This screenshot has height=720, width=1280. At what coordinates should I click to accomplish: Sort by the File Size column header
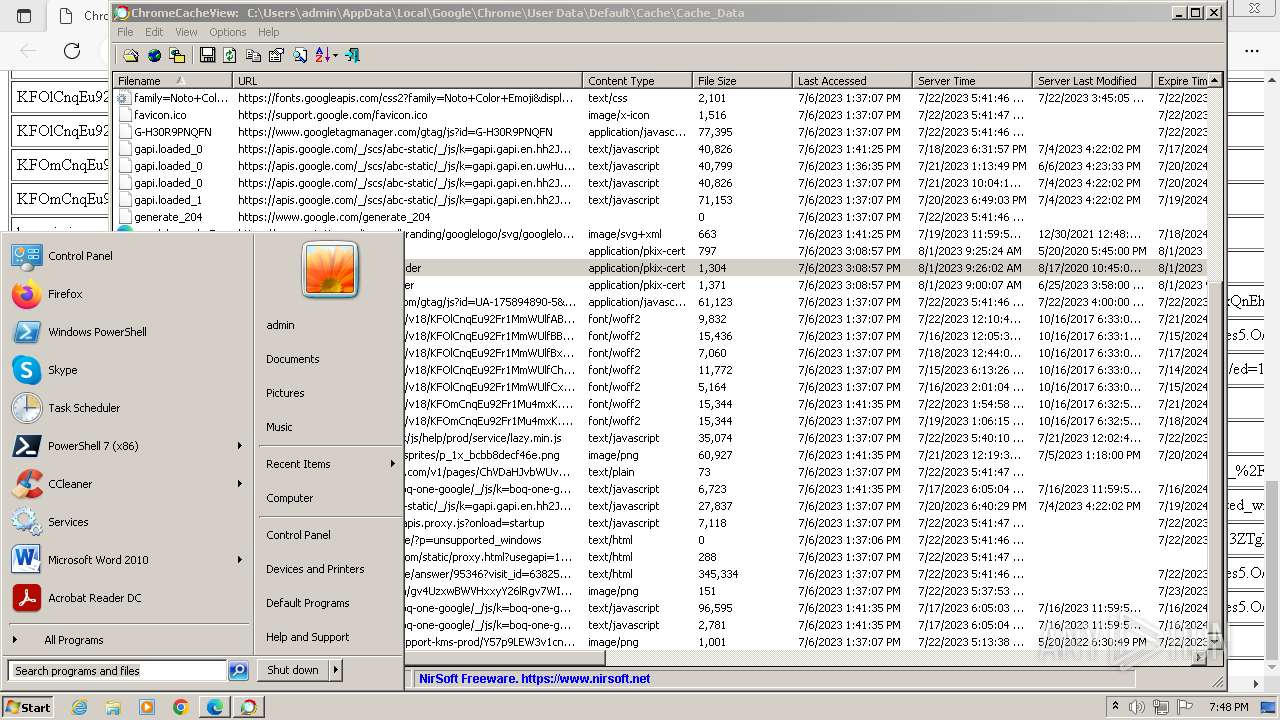(x=742, y=81)
